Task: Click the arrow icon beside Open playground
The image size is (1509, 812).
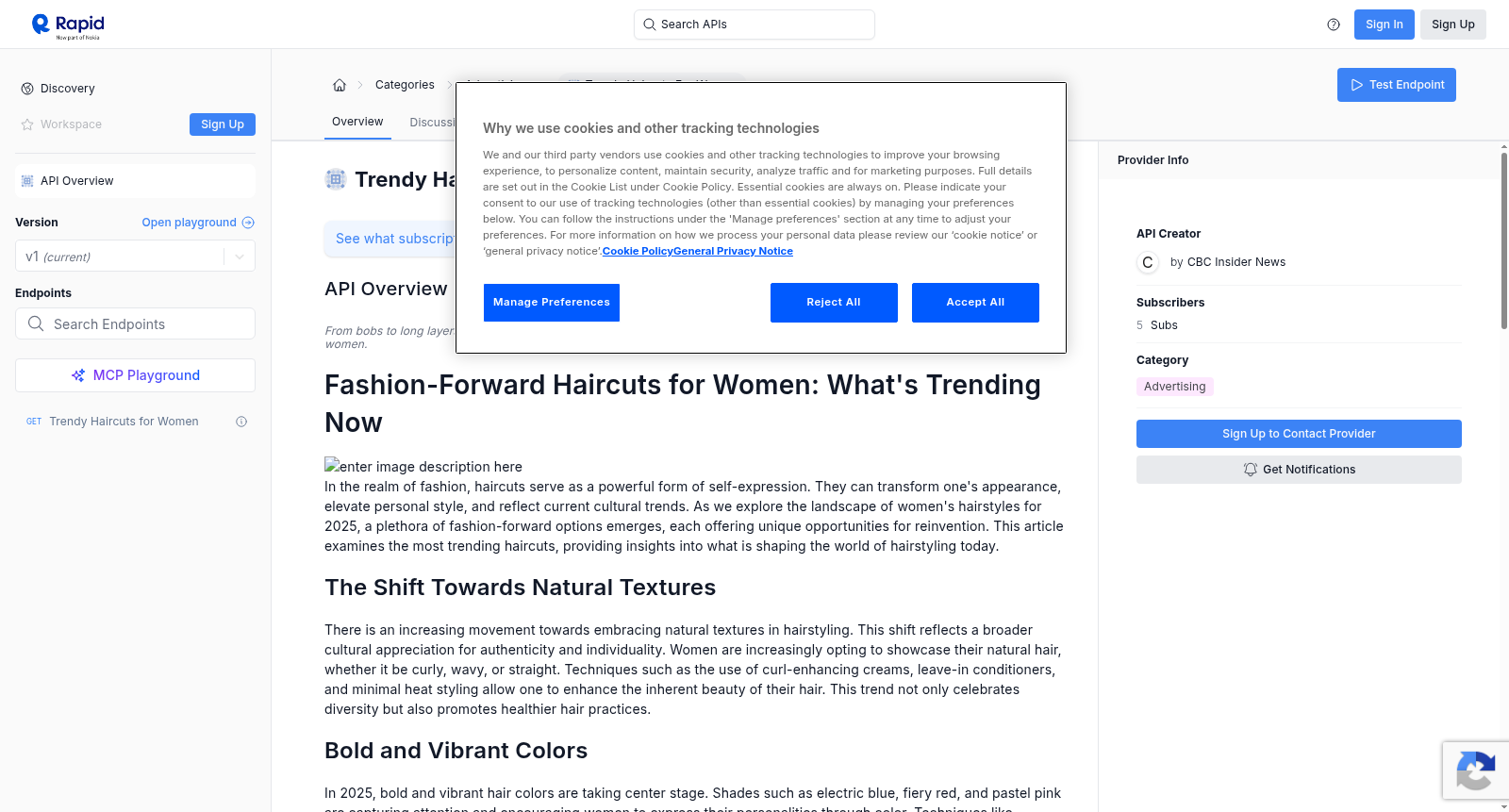Action: 248,223
